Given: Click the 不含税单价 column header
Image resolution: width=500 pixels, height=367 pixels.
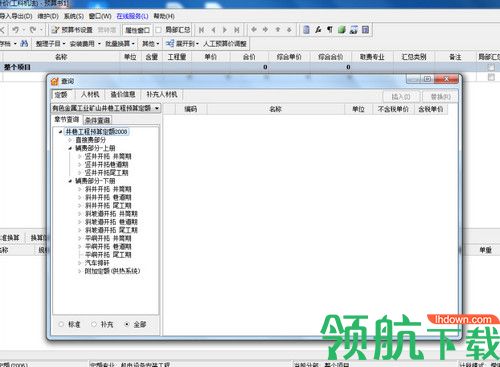Looking at the screenshot, I should coord(393,109).
